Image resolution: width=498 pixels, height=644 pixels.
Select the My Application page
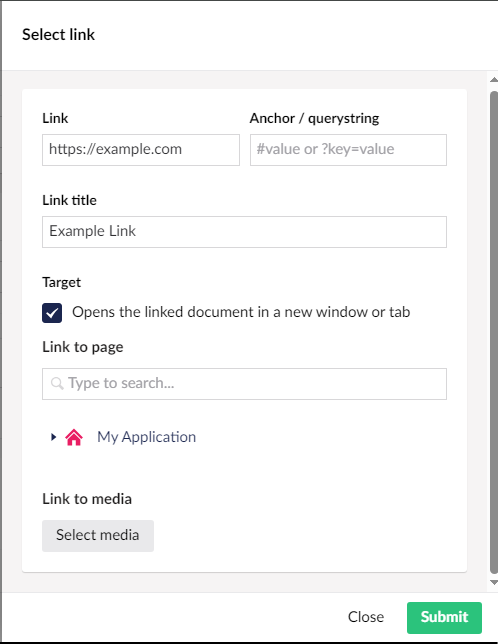tap(146, 437)
